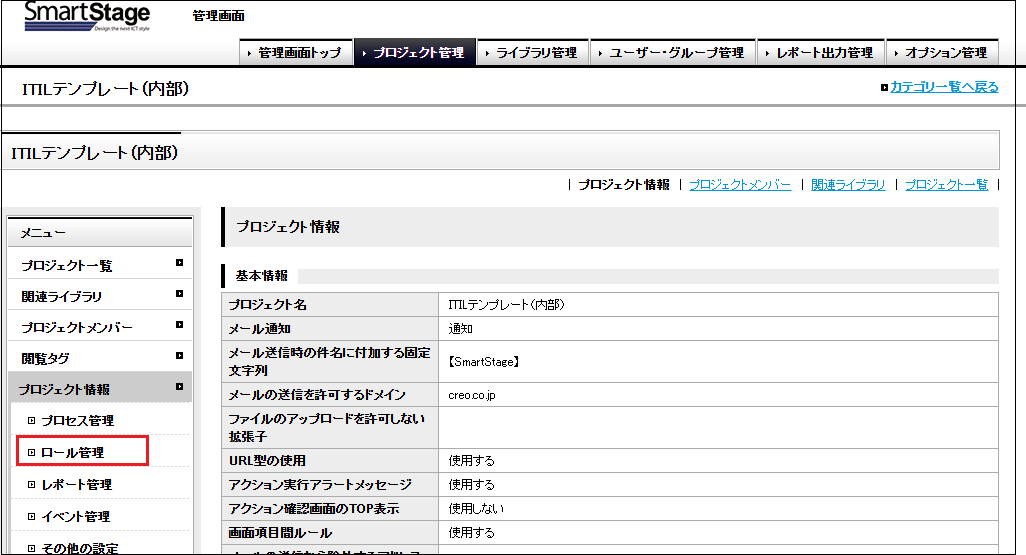1026x555 pixels.
Task: Open ロール管理 submenu item
Action: coord(72,452)
